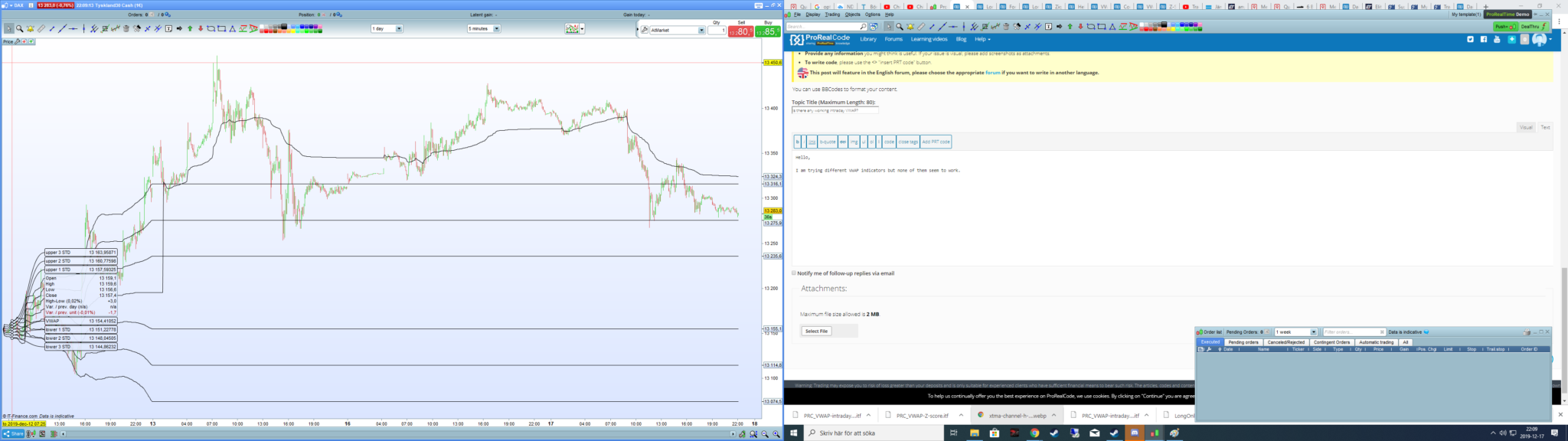The height and width of the screenshot is (441, 1568).
Task: Select the horizontal line tool in DAX chart toolbar
Action: [x=73, y=29]
